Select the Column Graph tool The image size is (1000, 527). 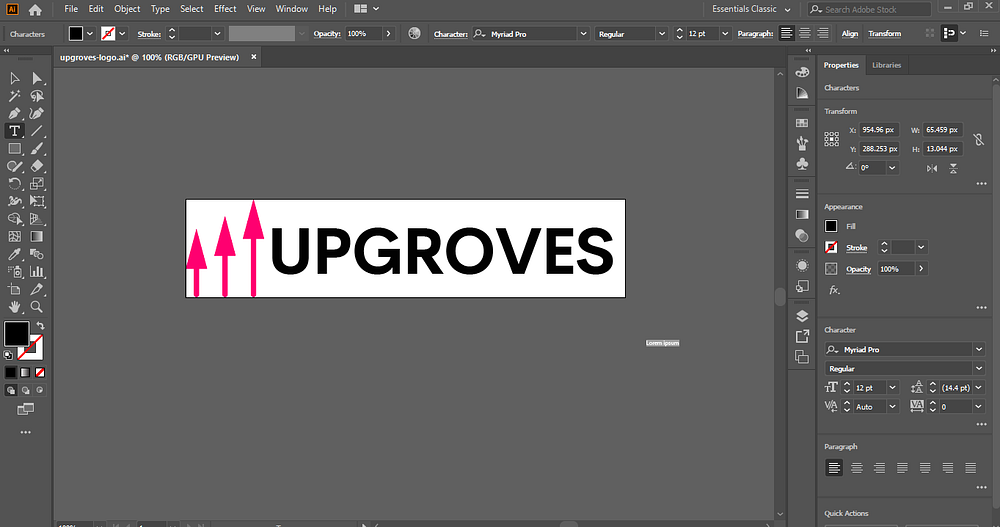click(37, 271)
